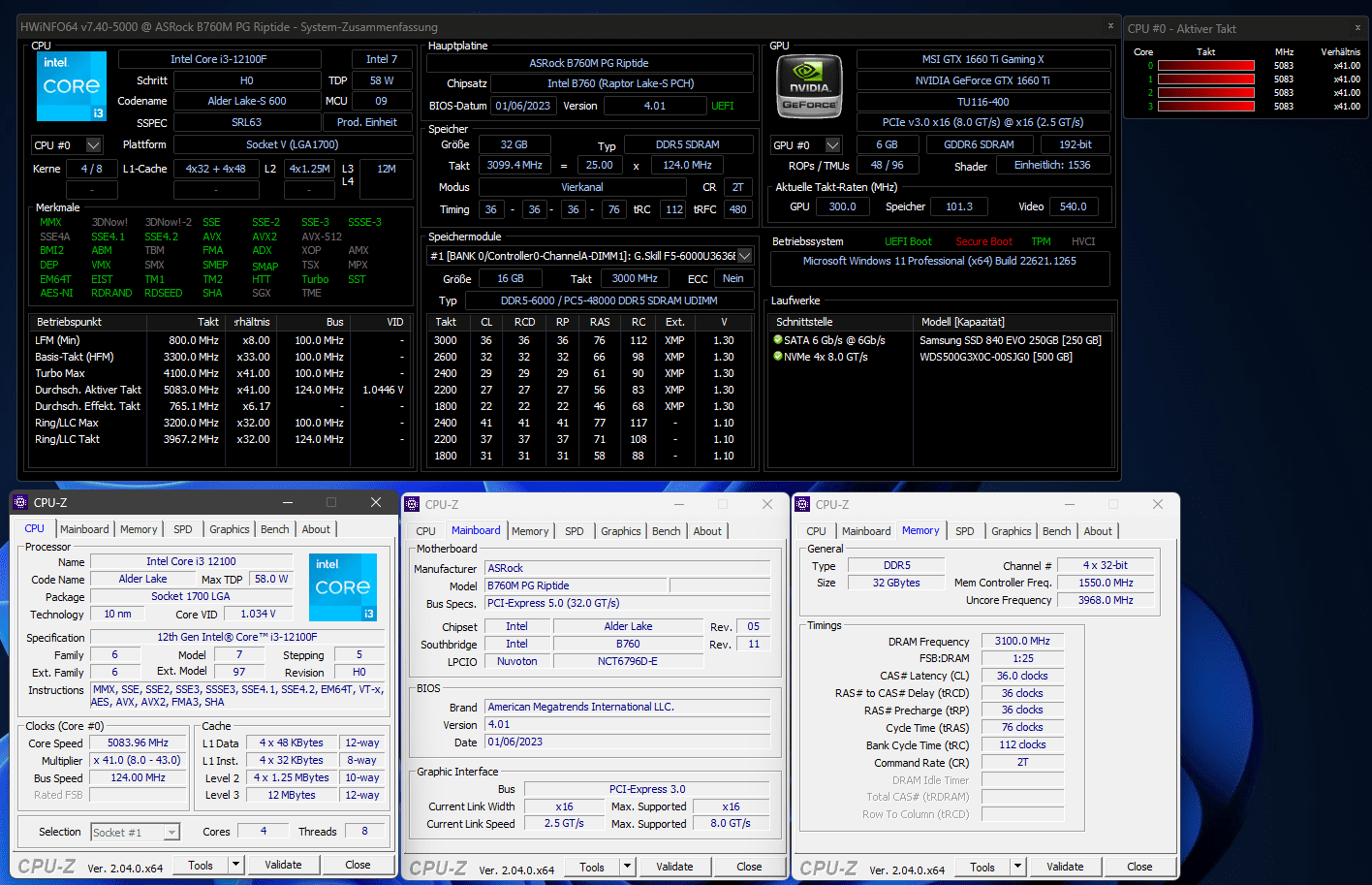1372x885 pixels.
Task: Click the '12th Gen Intel Core i3-12100F' specification
Action: (x=237, y=637)
